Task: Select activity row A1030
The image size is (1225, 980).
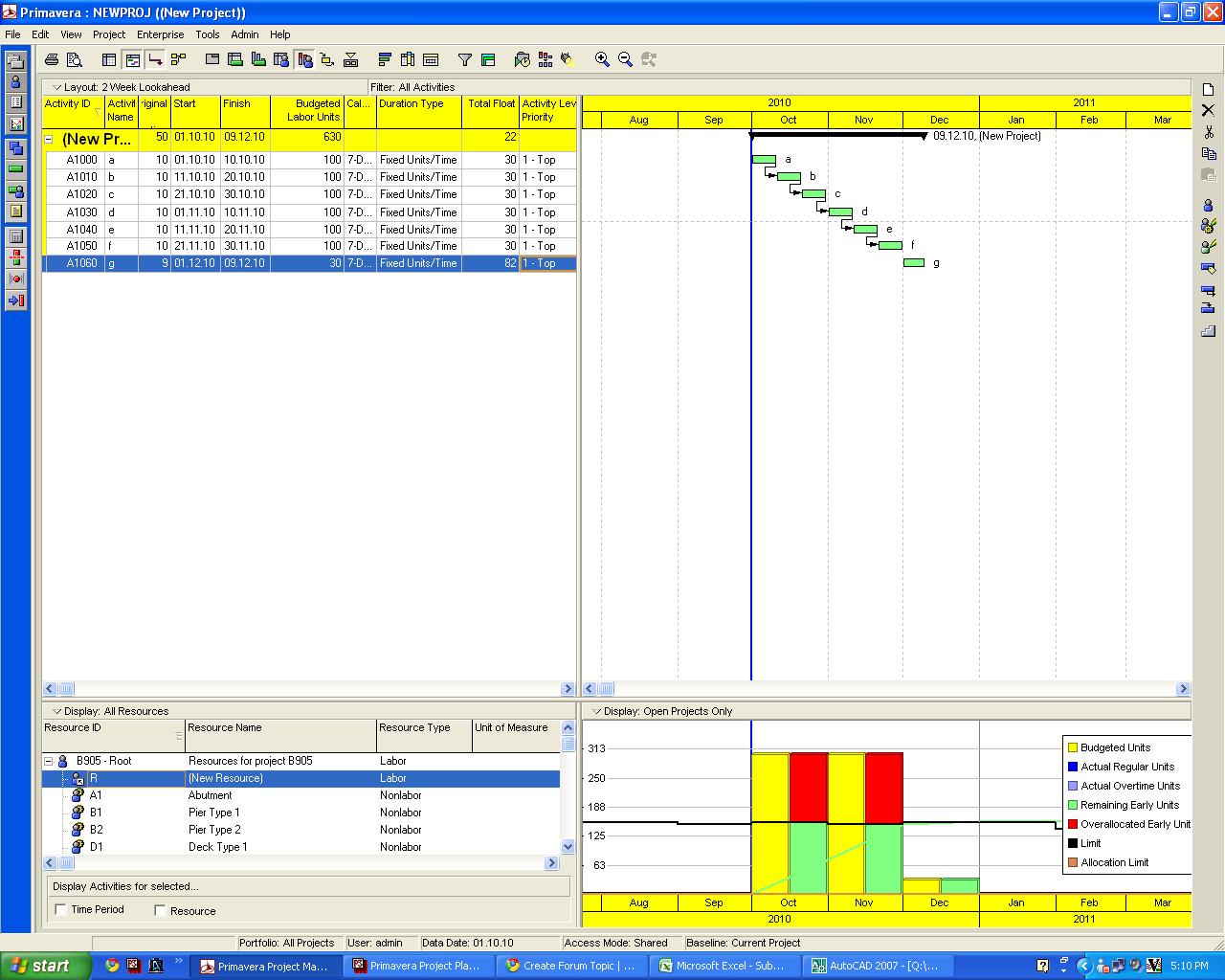Action: [x=309, y=212]
